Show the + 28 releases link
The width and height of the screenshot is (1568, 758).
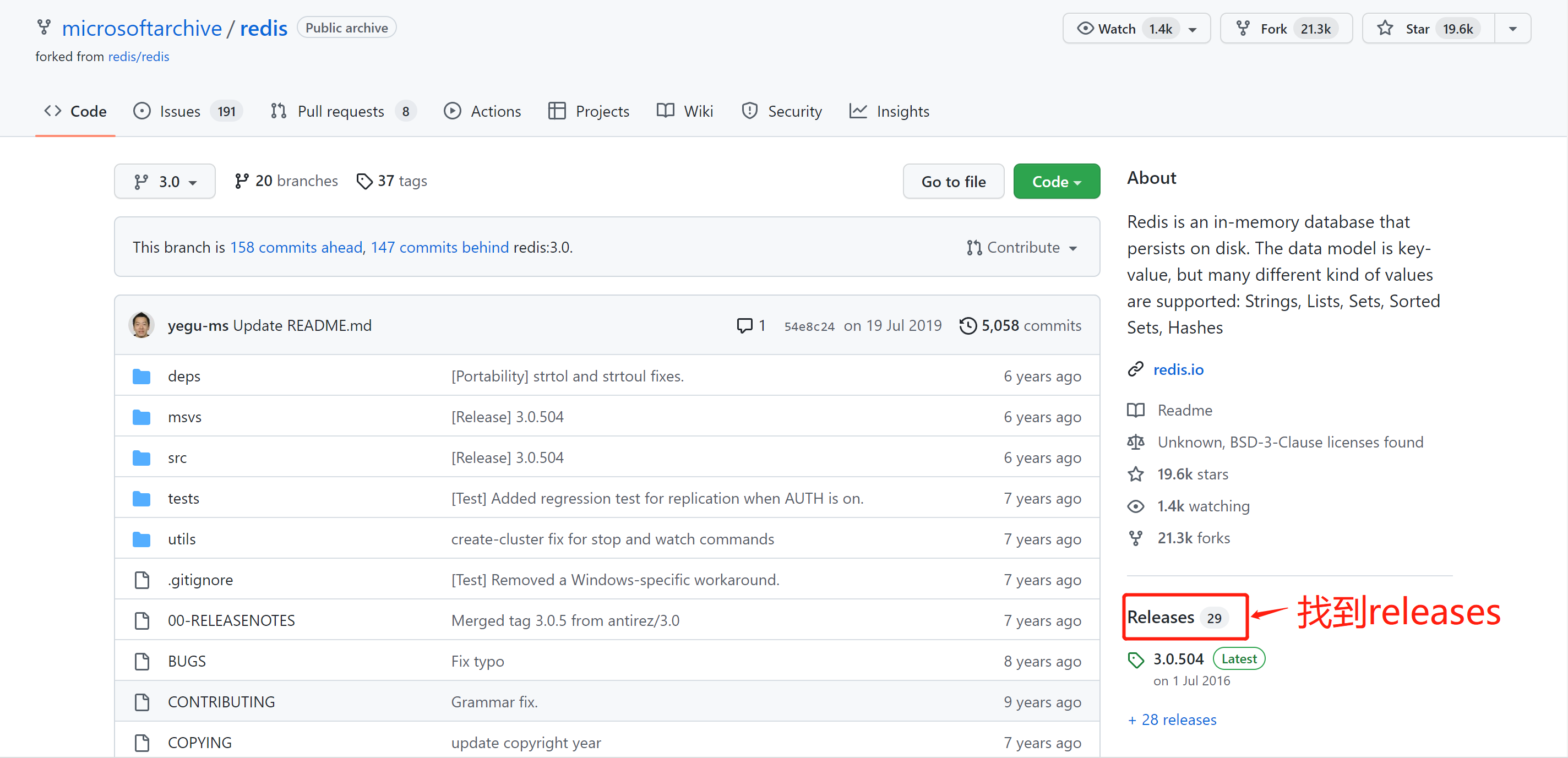point(1172,719)
